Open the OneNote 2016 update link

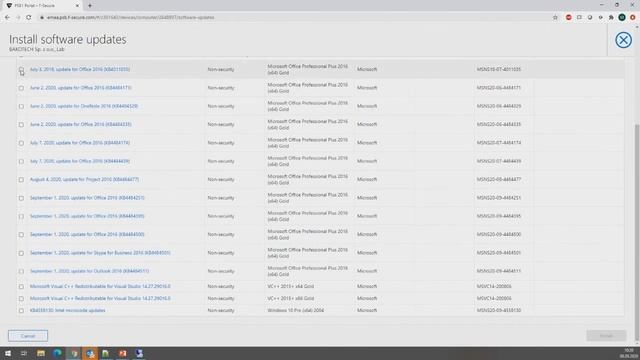84,106
